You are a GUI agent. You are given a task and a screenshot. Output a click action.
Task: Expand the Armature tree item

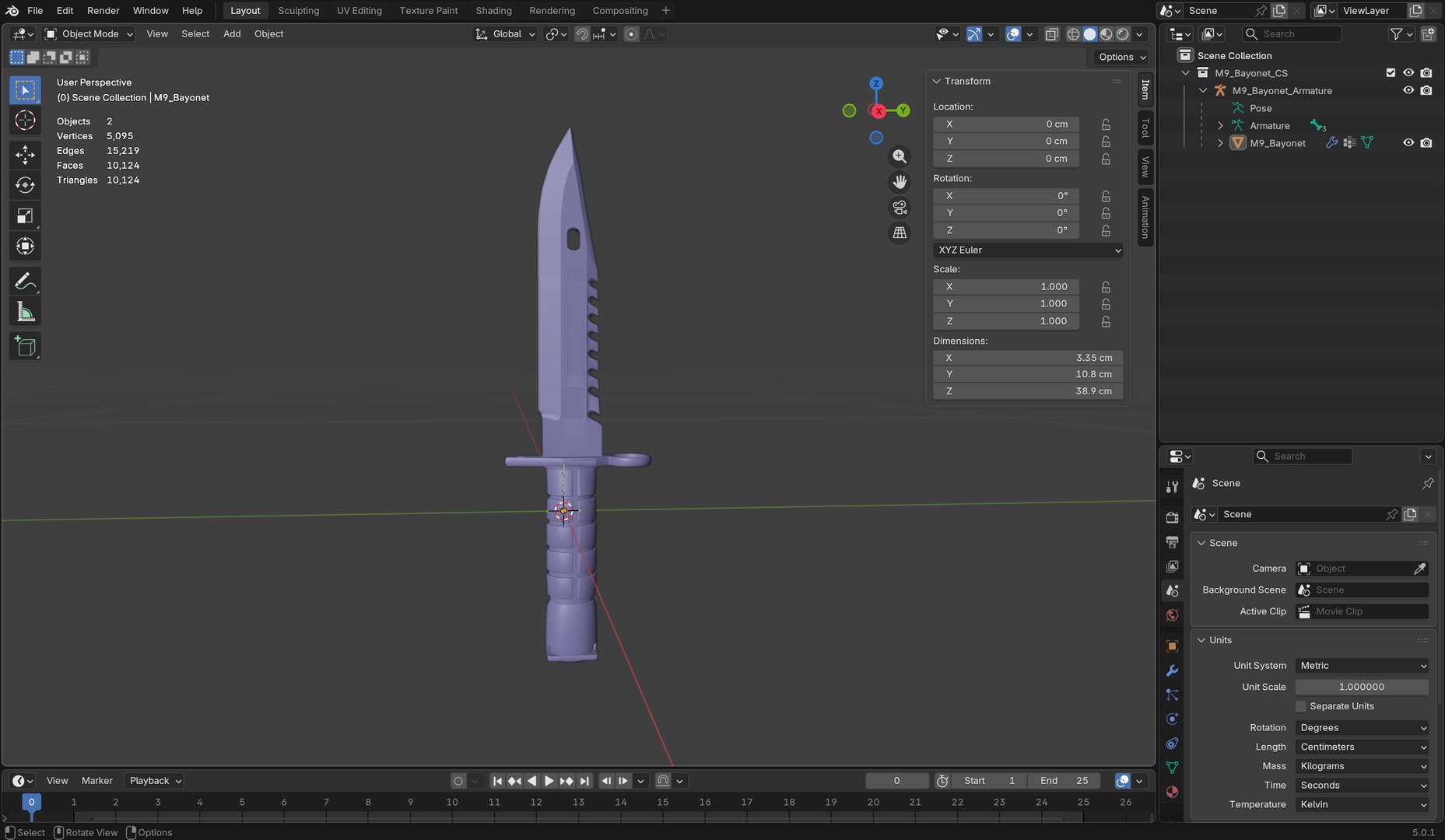point(1220,126)
